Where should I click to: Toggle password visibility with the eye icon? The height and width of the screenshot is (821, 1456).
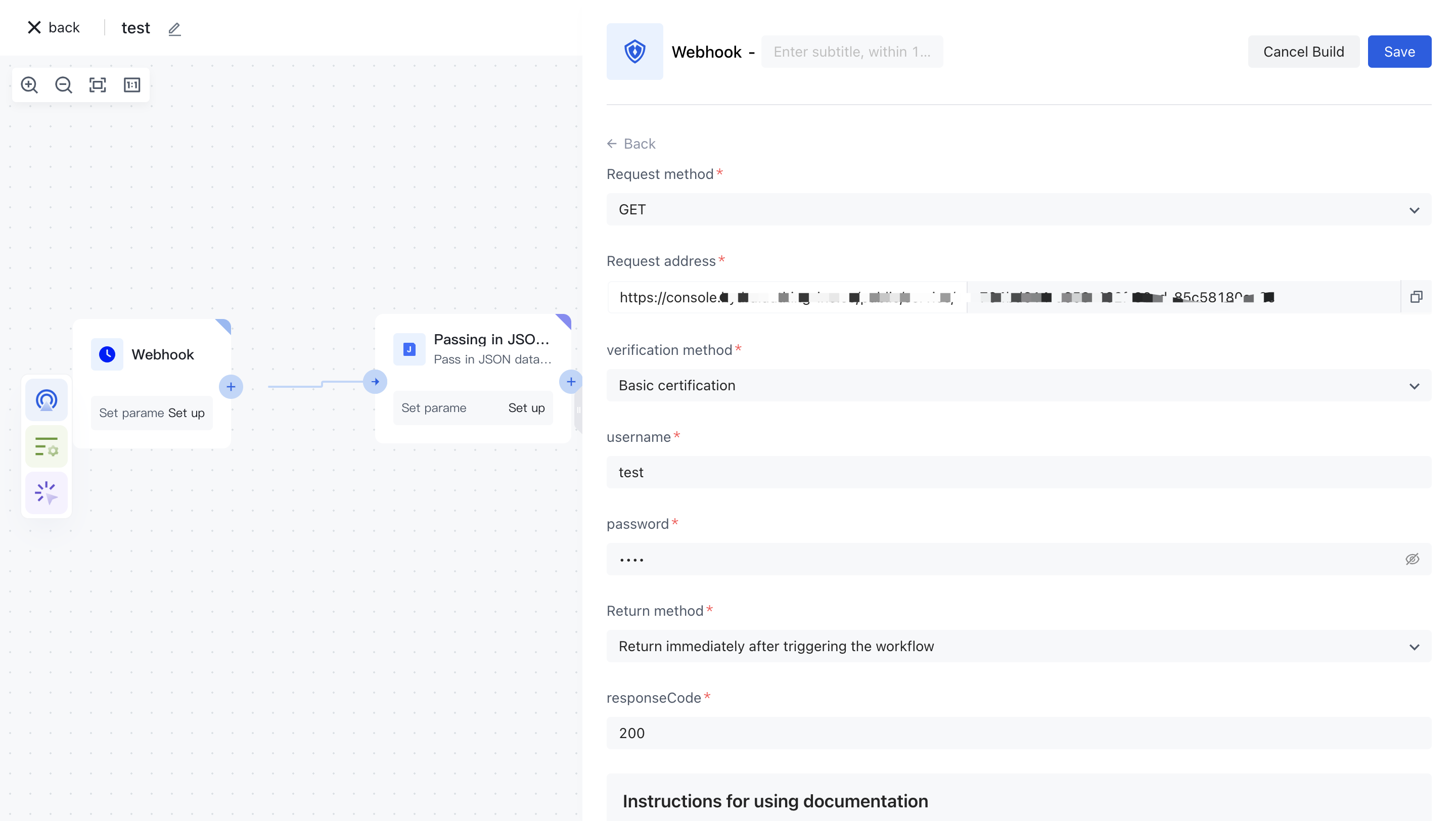pos(1412,559)
